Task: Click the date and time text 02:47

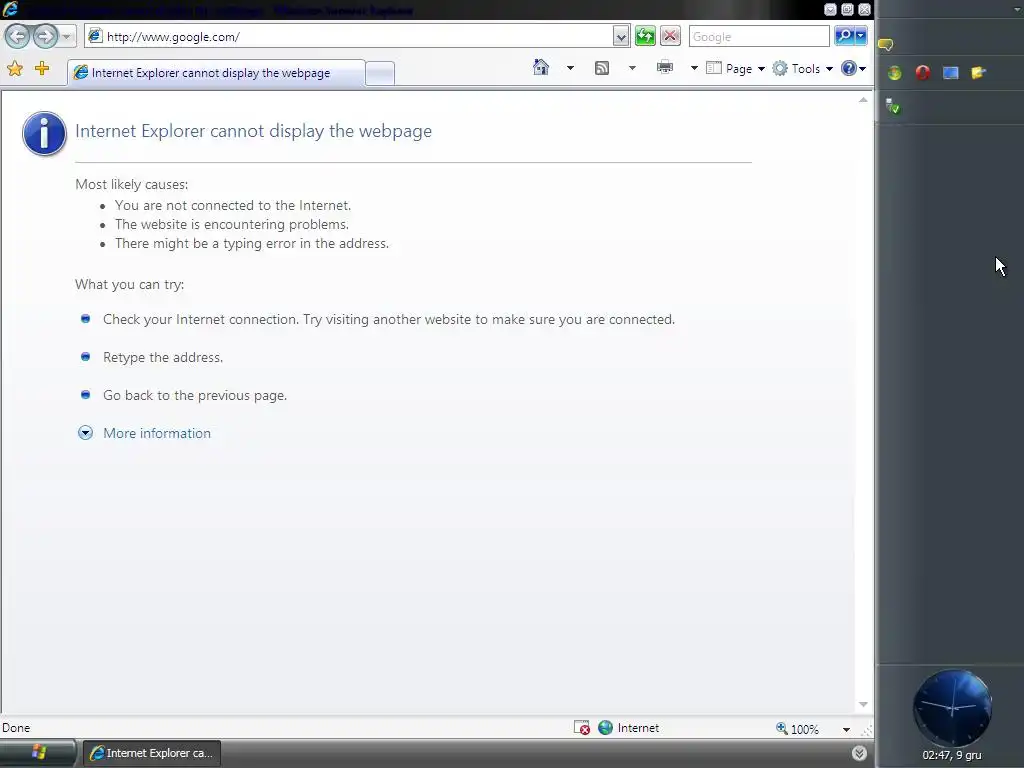Action: coord(952,756)
